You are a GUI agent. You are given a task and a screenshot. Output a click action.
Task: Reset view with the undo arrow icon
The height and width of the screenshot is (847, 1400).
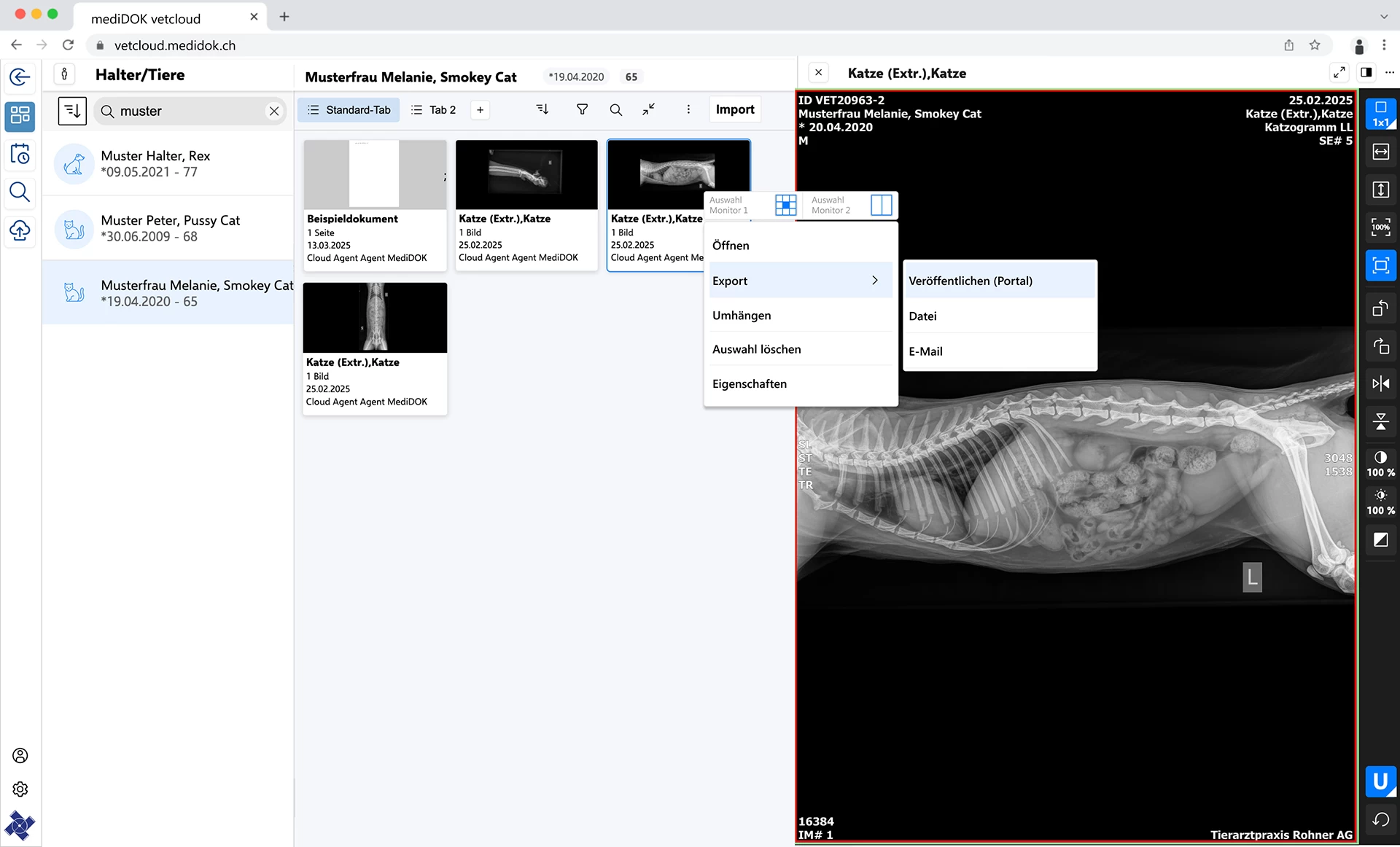point(1380,820)
